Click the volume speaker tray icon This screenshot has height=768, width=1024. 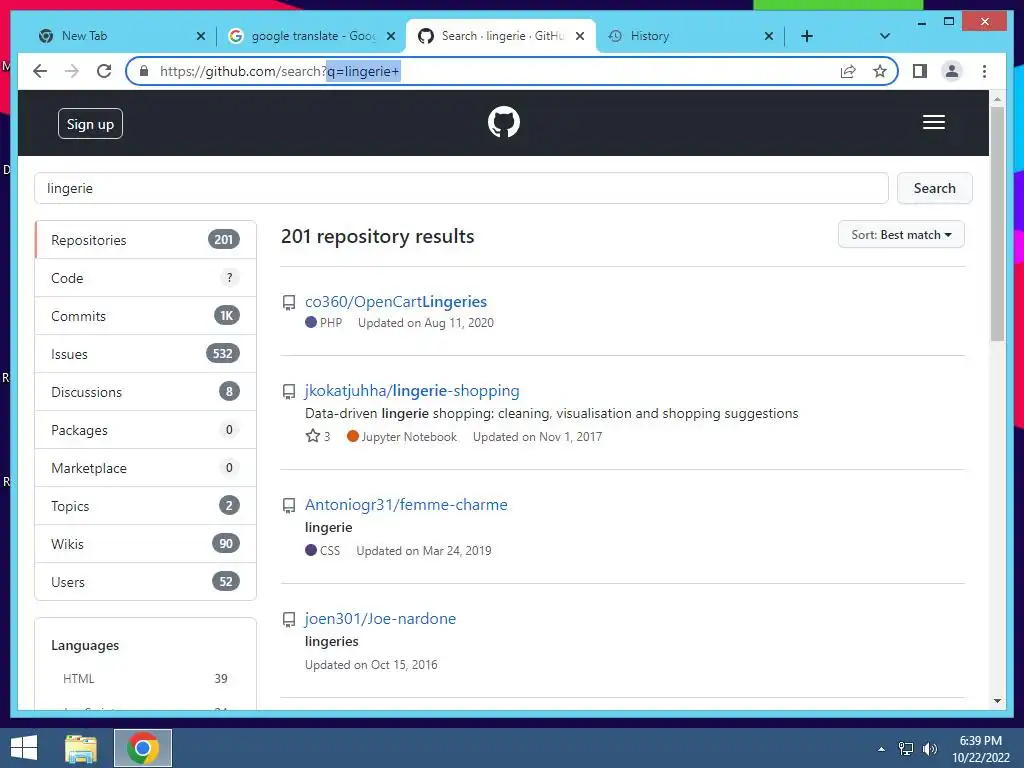pos(930,749)
